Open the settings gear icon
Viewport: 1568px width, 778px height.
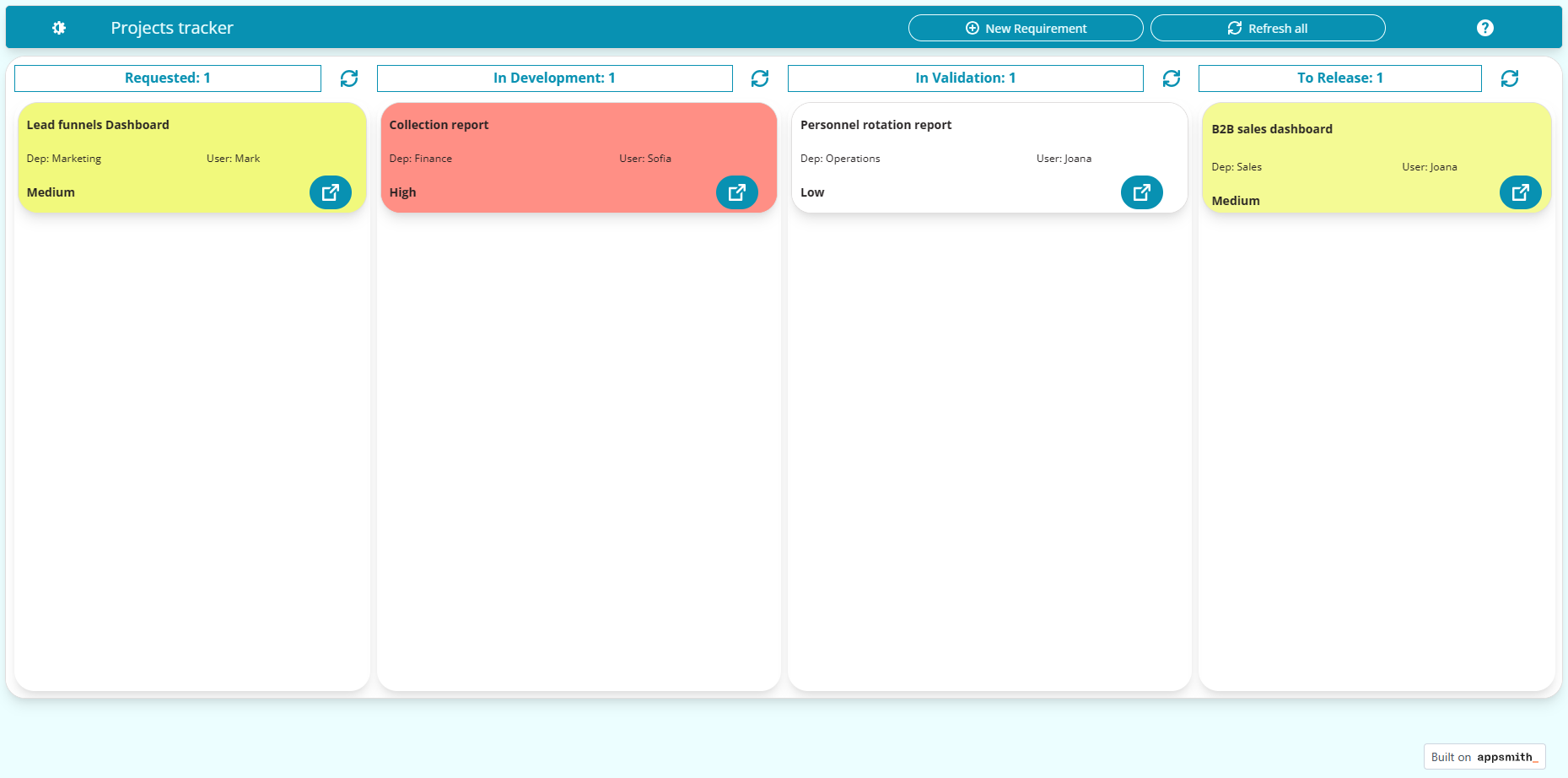click(59, 28)
